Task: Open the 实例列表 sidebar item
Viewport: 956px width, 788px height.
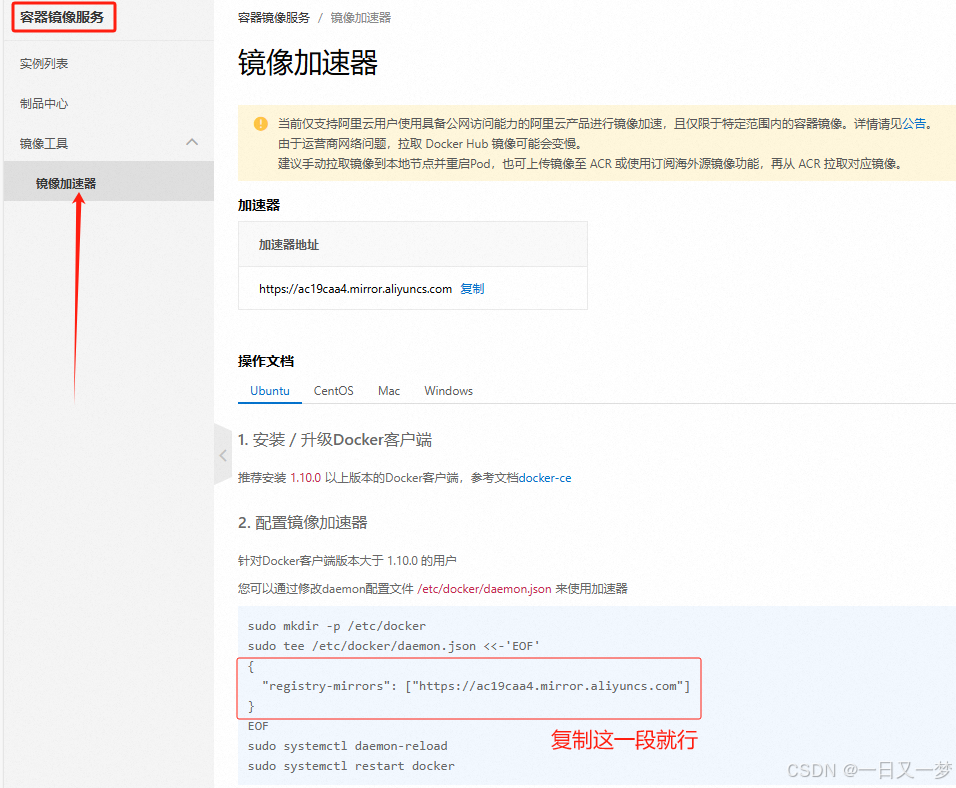Action: 43,63
